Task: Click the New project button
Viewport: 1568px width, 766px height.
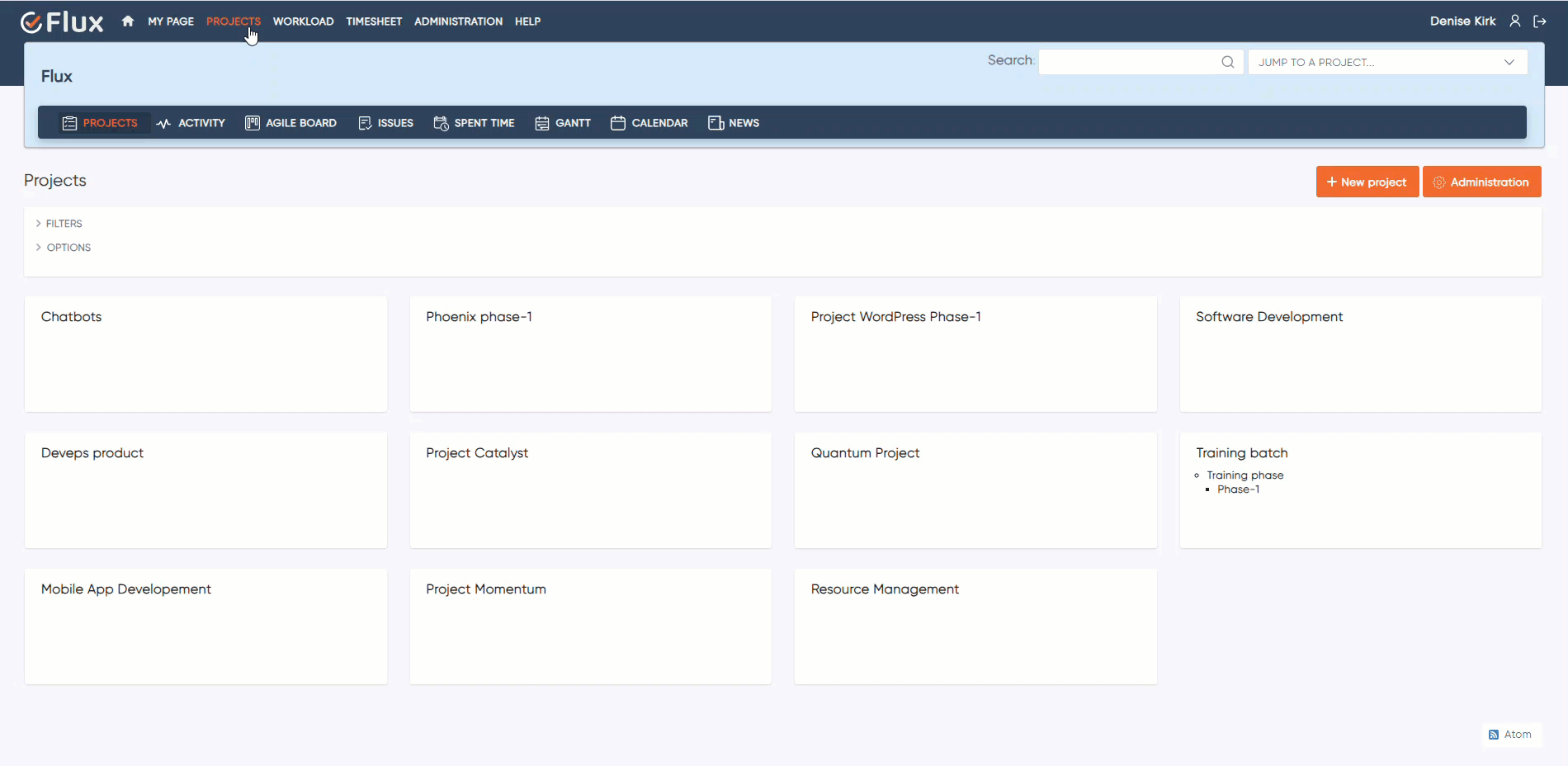Action: 1367,182
